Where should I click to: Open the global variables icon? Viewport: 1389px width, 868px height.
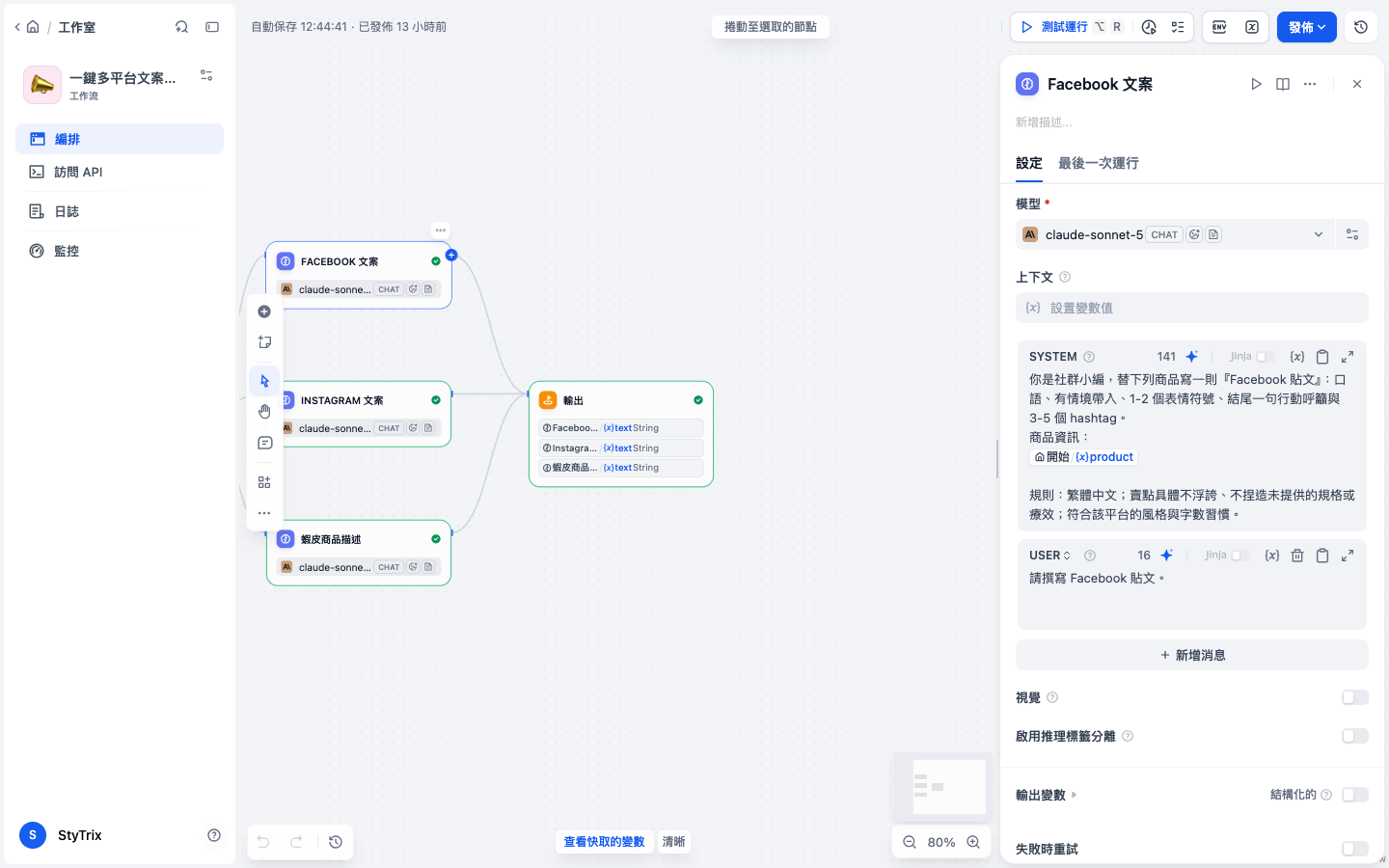[x=1252, y=27]
